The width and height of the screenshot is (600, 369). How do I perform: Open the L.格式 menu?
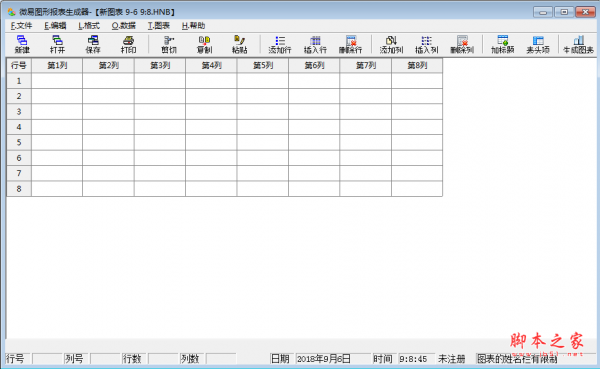pos(89,26)
